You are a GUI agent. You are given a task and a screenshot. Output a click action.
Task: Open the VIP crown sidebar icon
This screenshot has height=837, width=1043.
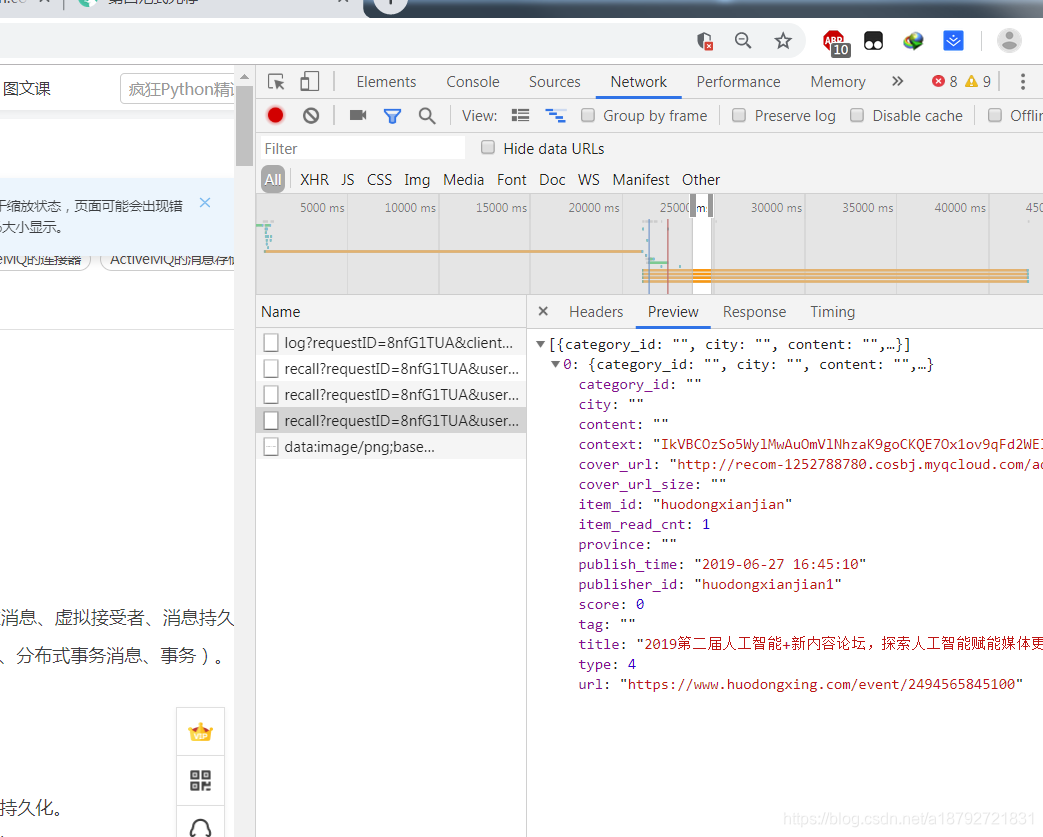coord(200,733)
